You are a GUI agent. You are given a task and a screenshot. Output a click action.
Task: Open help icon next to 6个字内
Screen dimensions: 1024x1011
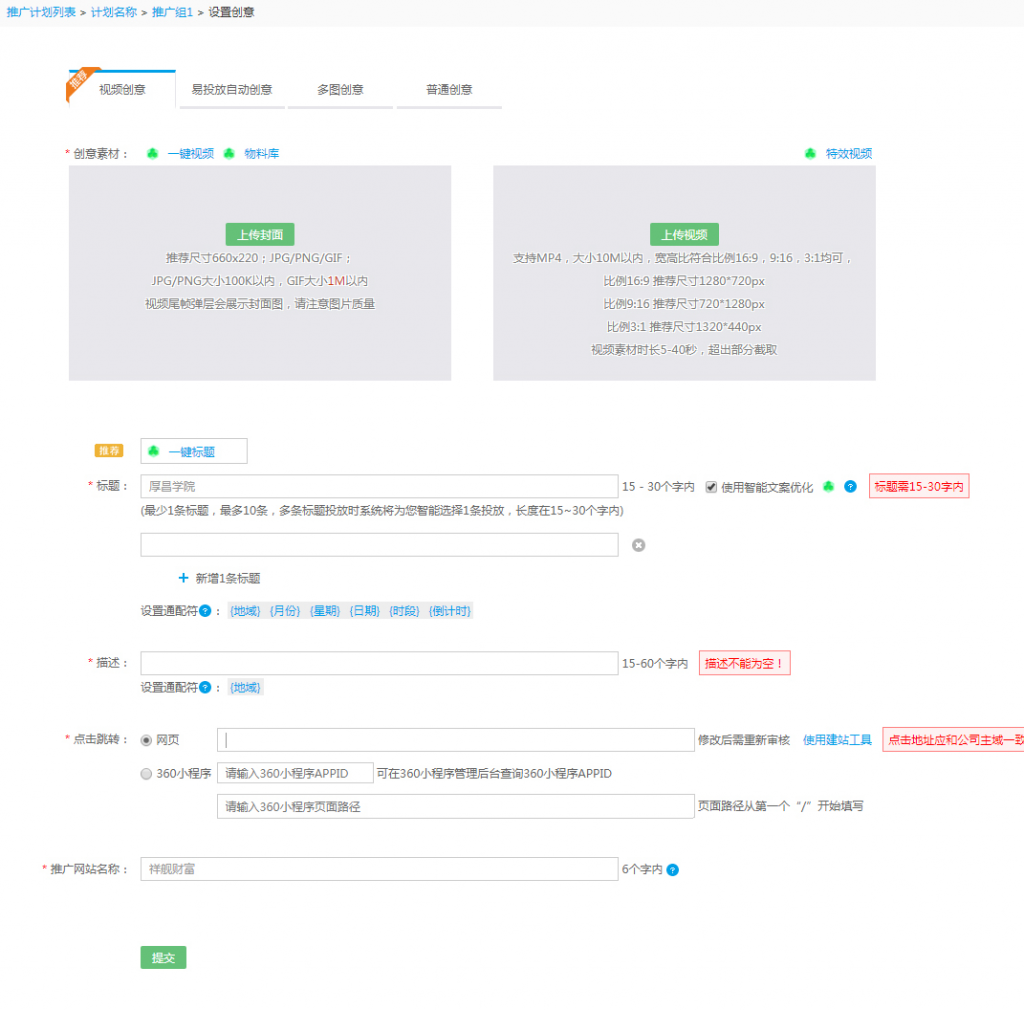click(x=673, y=869)
